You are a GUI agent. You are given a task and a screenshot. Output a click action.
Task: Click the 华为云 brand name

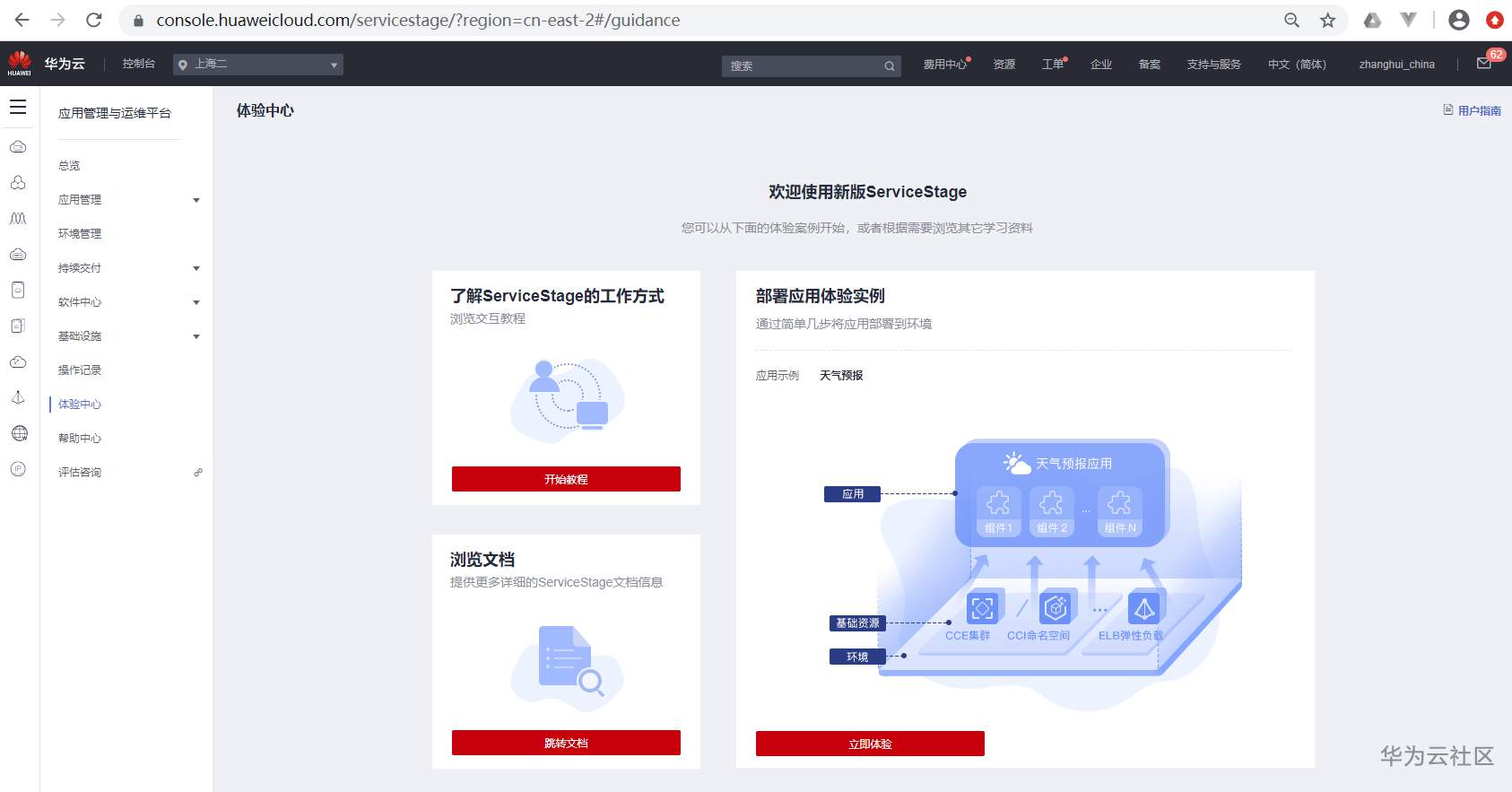65,64
